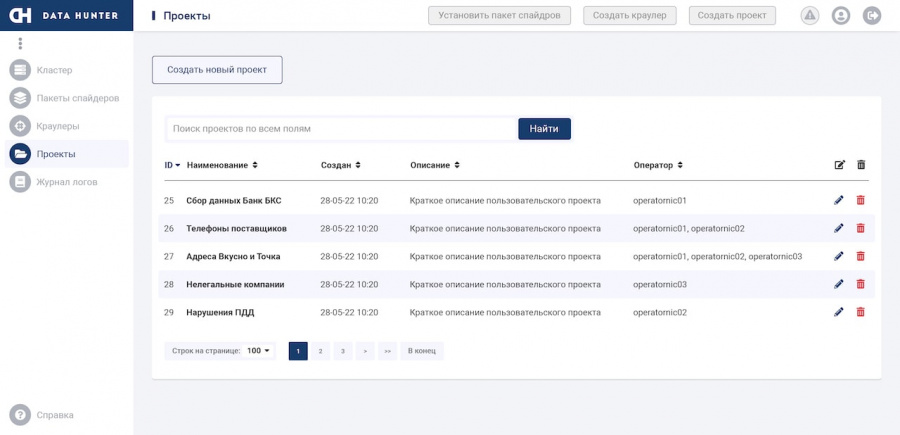Click project name Адреса Вкусно и Точка
The height and width of the screenshot is (435, 900).
tap(233, 256)
